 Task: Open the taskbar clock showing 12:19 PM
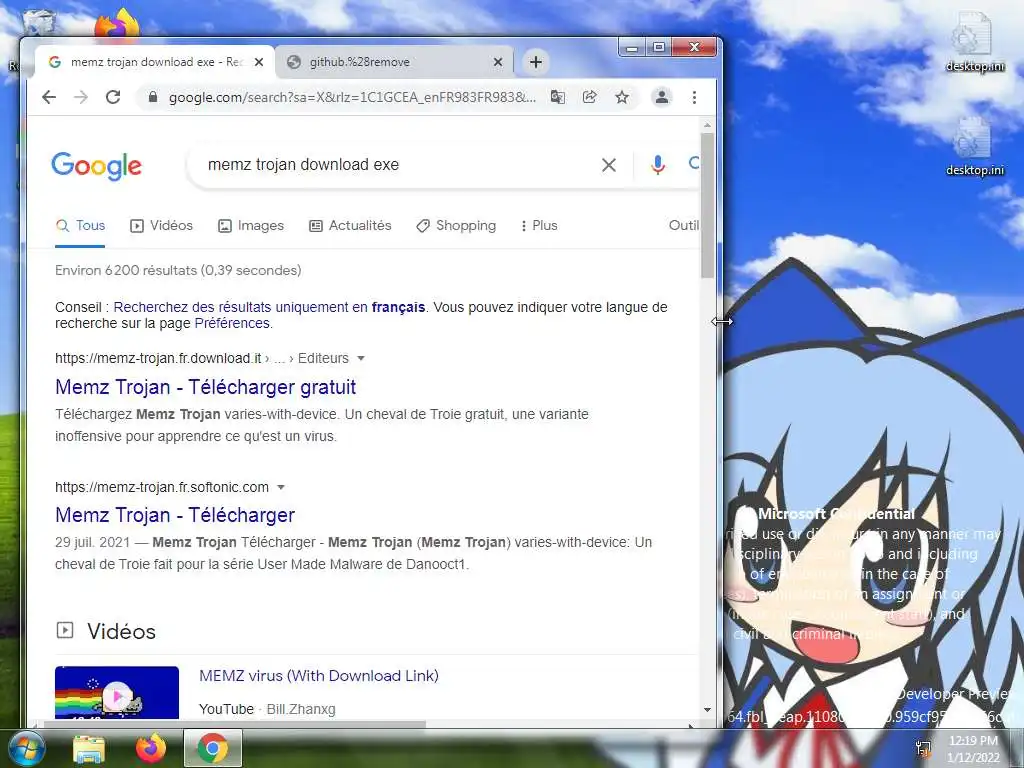coord(973,749)
